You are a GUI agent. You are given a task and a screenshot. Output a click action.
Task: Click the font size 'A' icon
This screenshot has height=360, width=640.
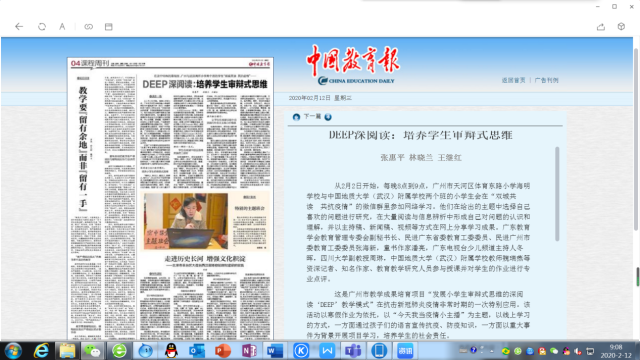pyautogui.click(x=62, y=27)
